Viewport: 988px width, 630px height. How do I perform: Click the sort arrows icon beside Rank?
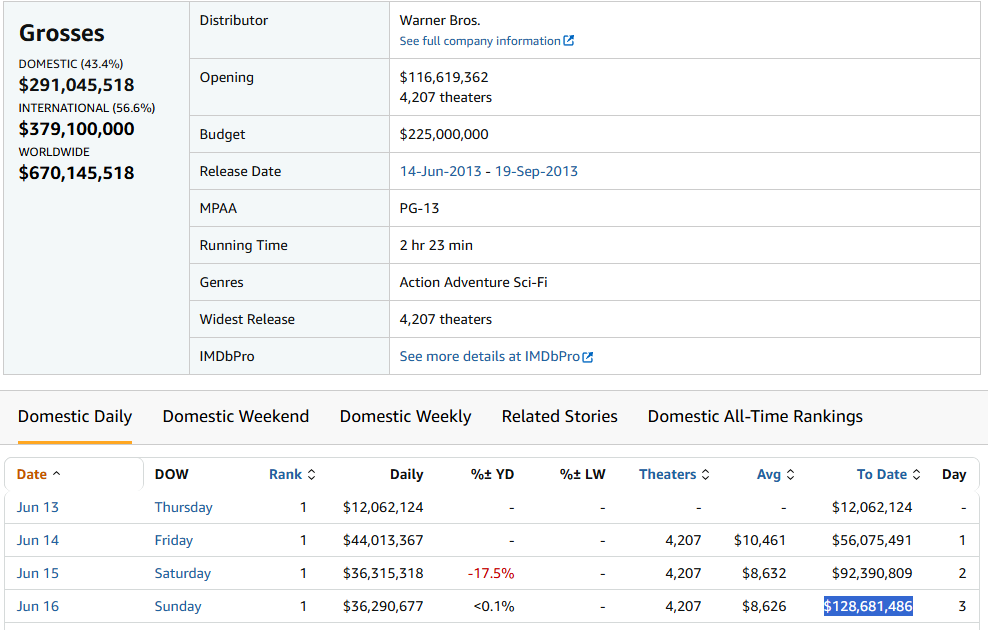pos(311,475)
